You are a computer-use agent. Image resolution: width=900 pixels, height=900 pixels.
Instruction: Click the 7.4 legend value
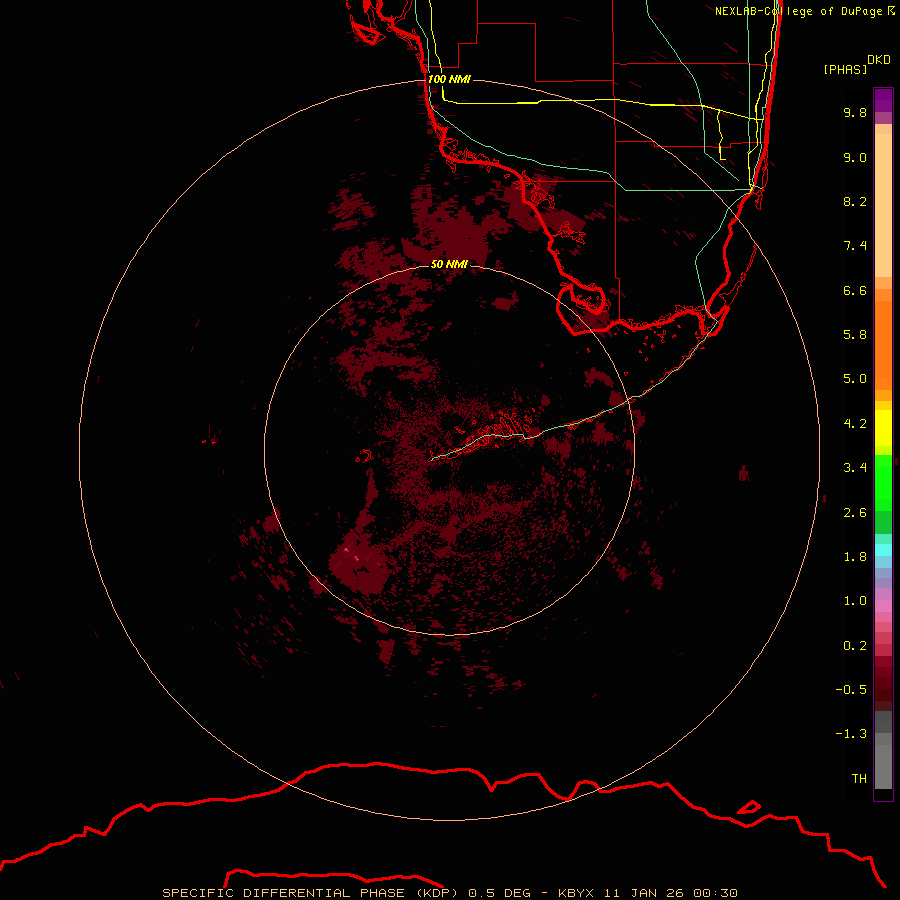(x=855, y=246)
